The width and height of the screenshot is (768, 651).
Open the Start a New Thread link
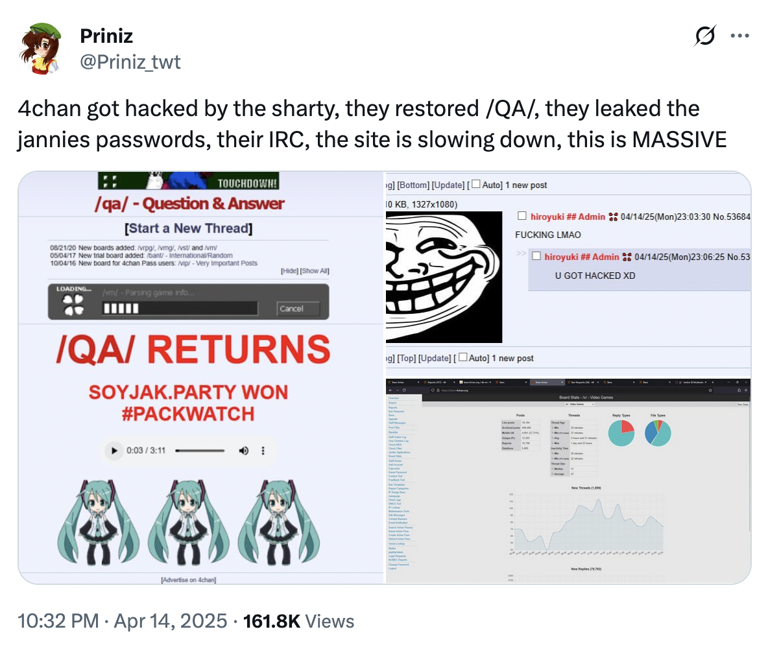[188, 229]
